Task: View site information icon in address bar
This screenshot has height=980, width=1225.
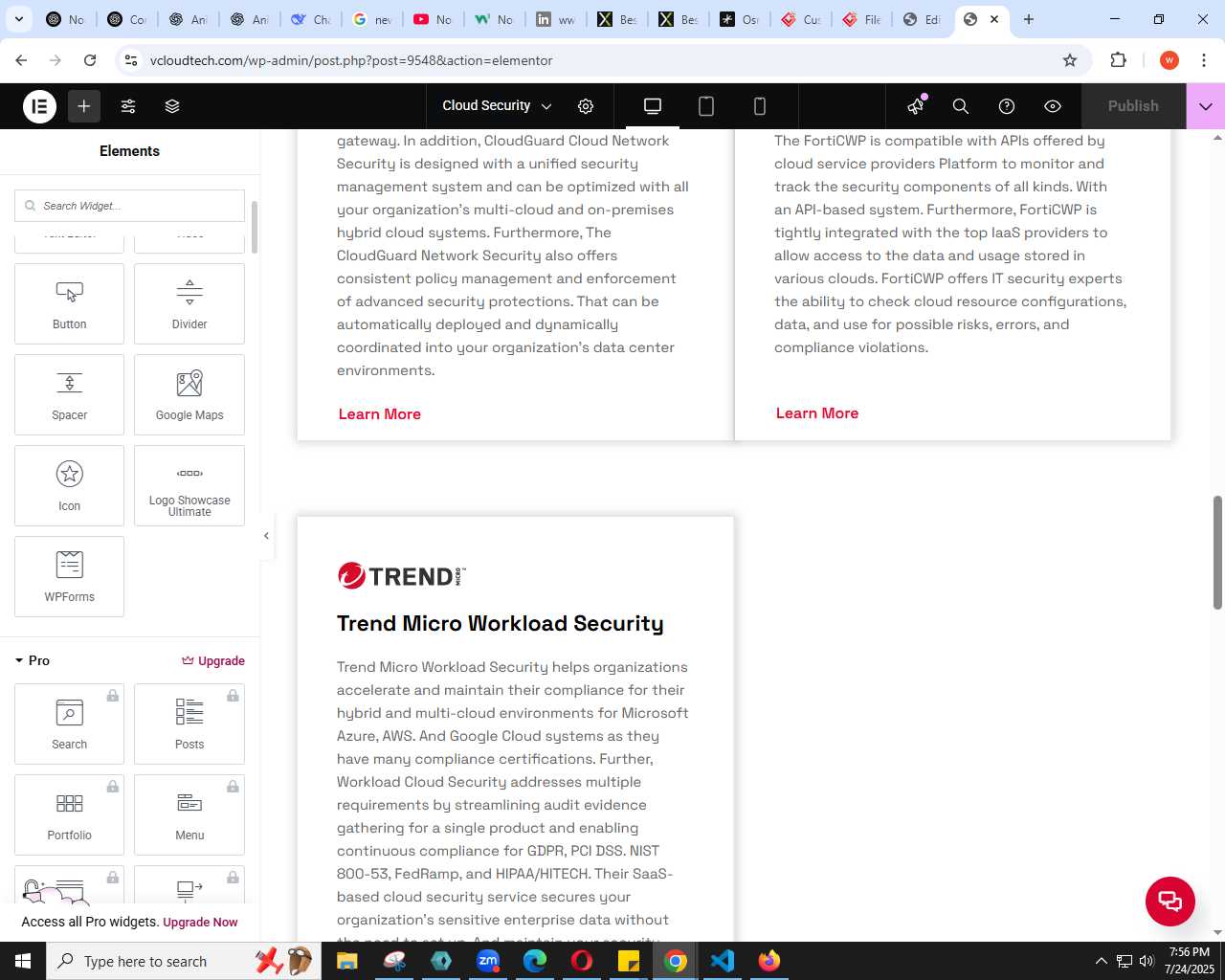Action: tap(131, 60)
